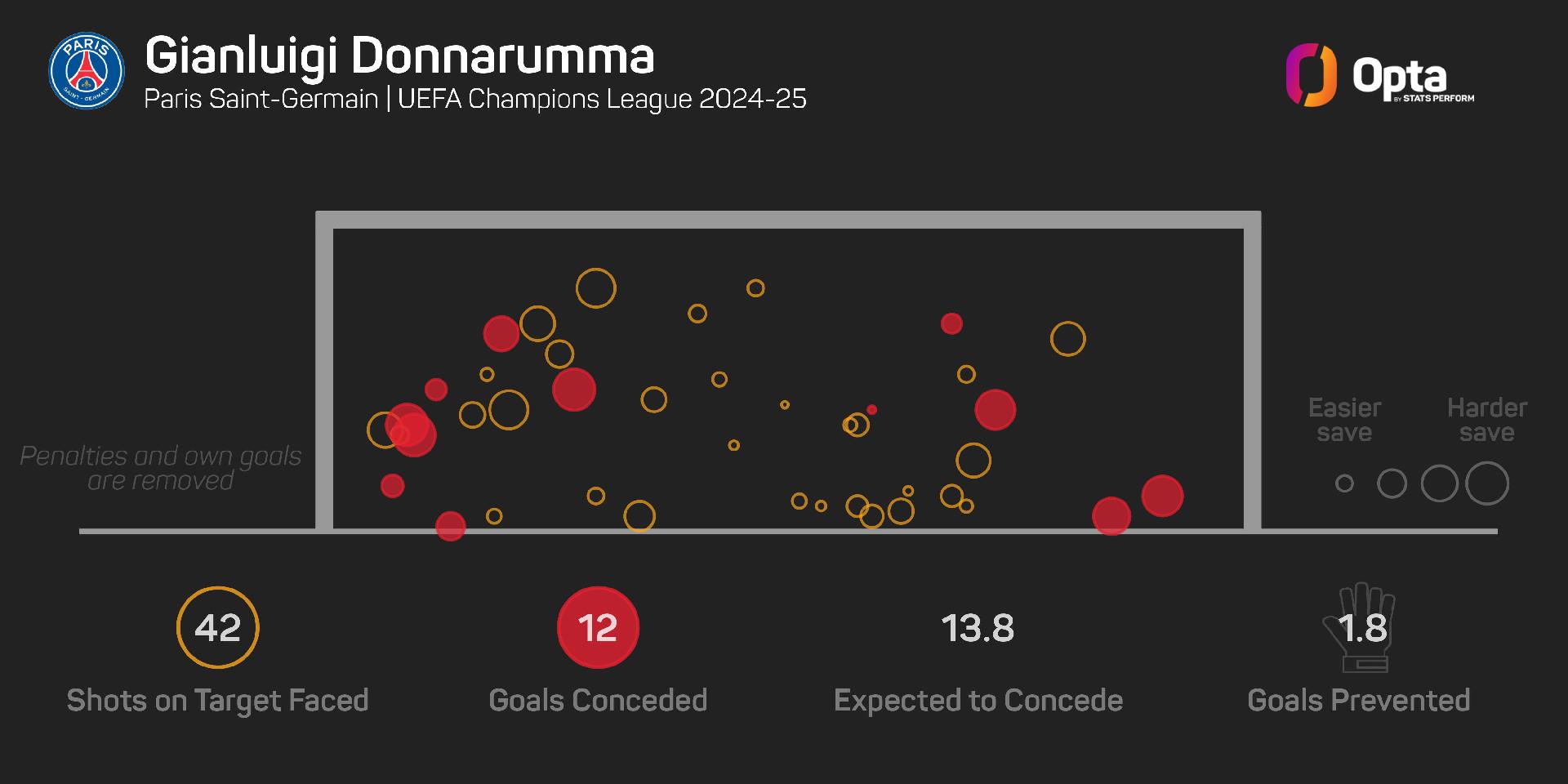Click the Gianluigi Donnarumma title

pos(399,56)
